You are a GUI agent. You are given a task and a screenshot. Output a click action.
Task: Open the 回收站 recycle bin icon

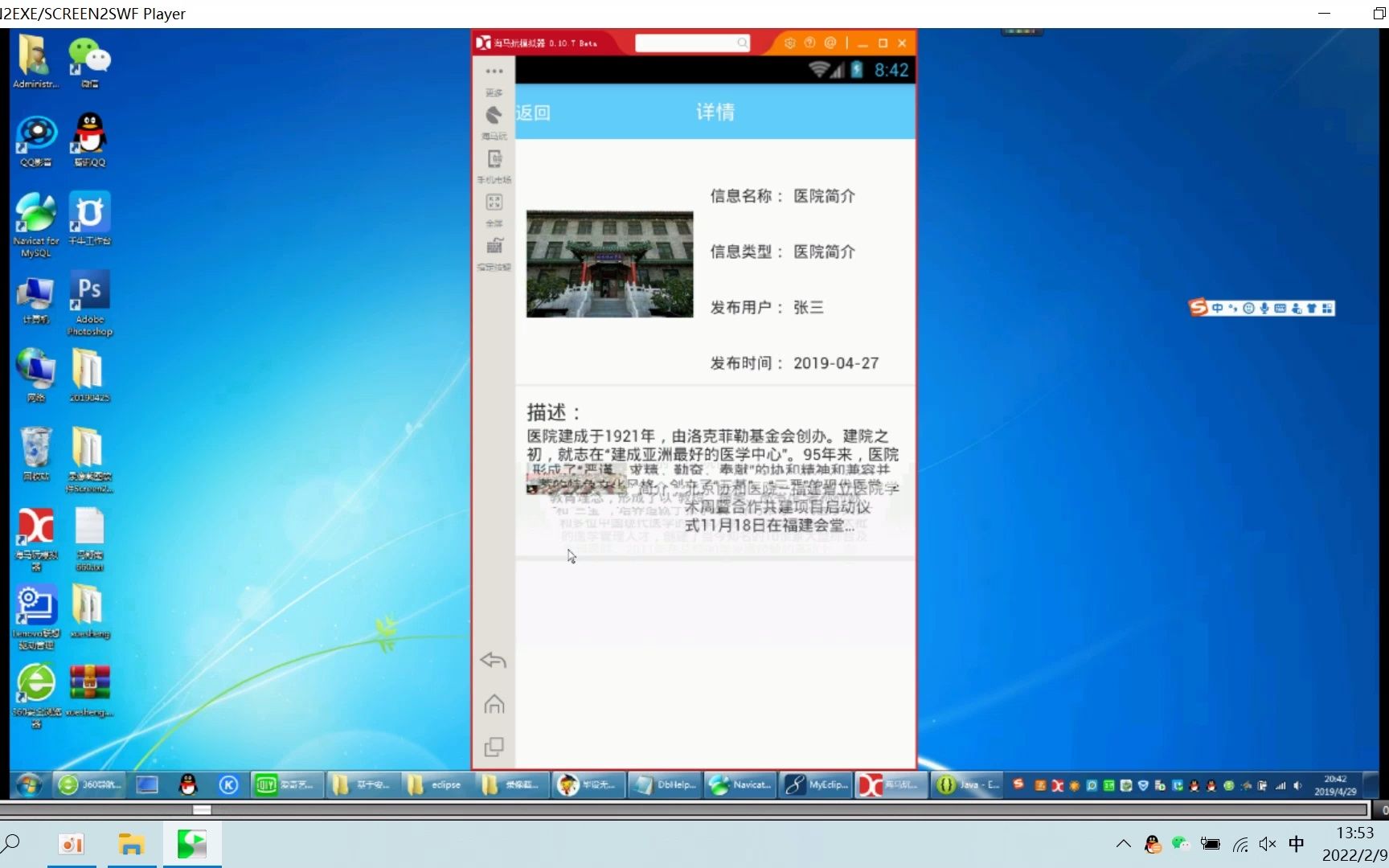pyautogui.click(x=36, y=454)
